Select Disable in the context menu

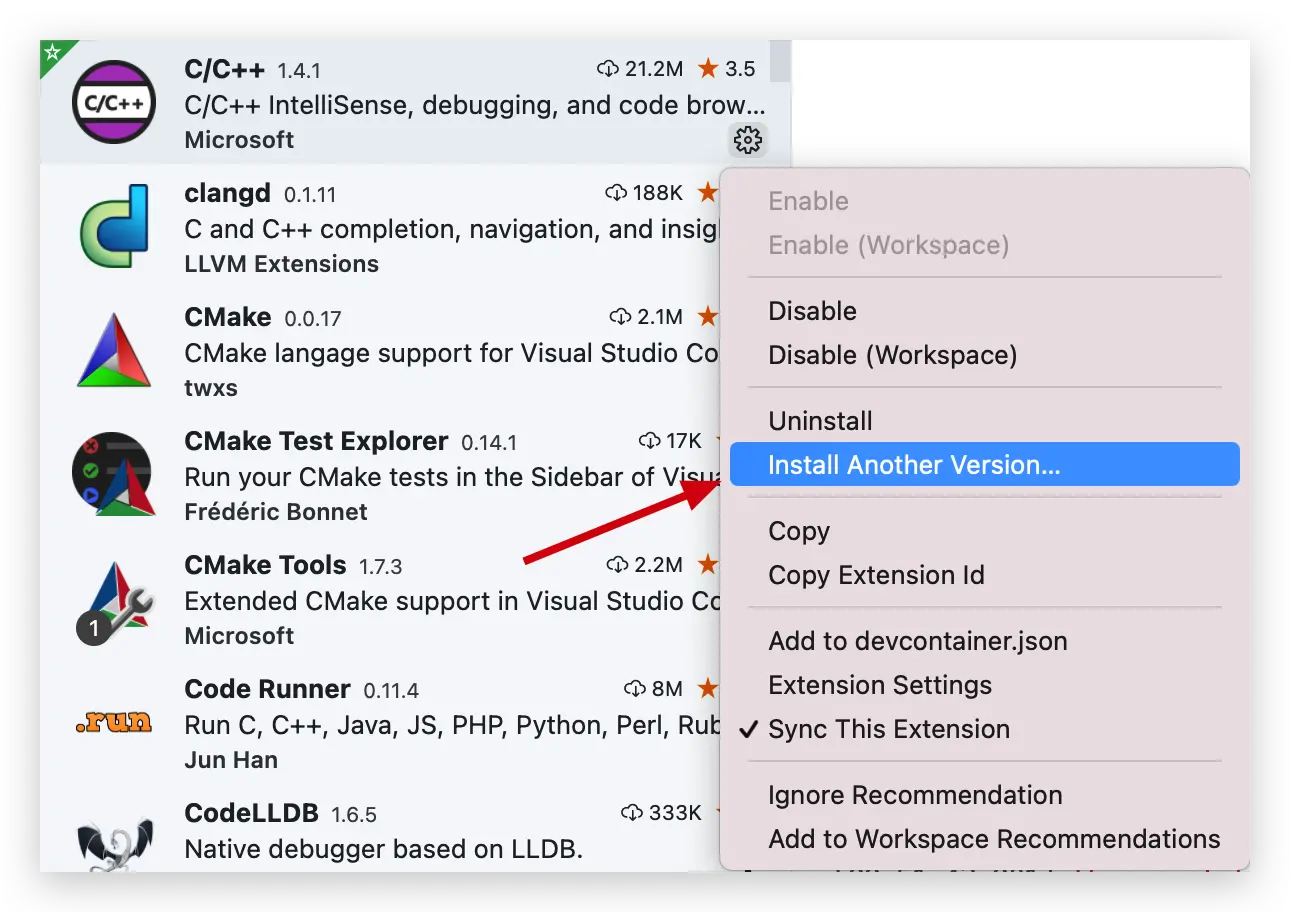click(x=812, y=311)
